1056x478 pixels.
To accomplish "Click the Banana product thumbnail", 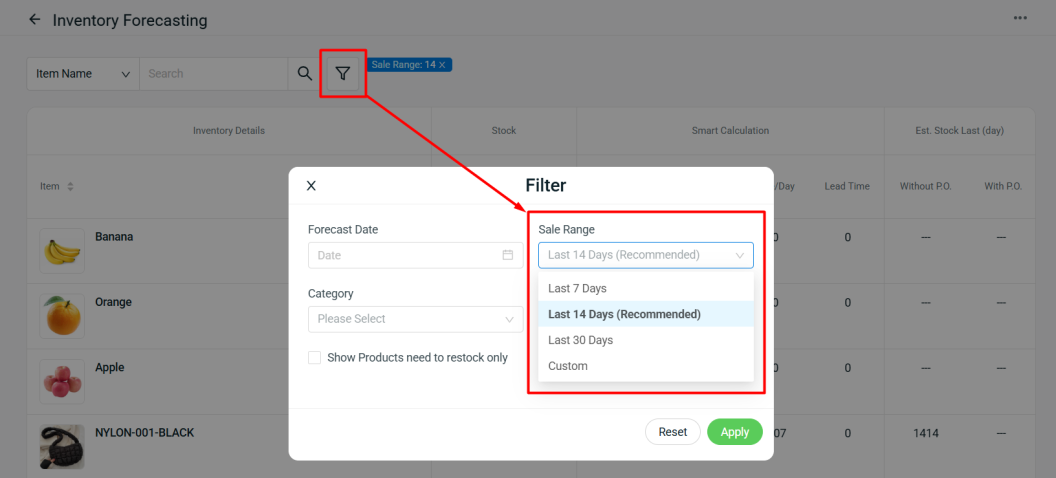I will [62, 251].
